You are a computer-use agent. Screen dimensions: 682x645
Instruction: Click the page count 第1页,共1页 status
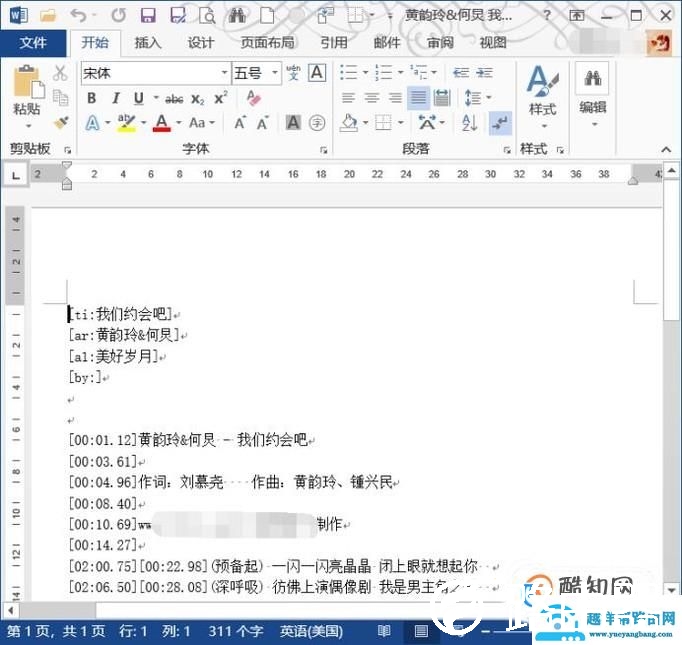click(57, 631)
